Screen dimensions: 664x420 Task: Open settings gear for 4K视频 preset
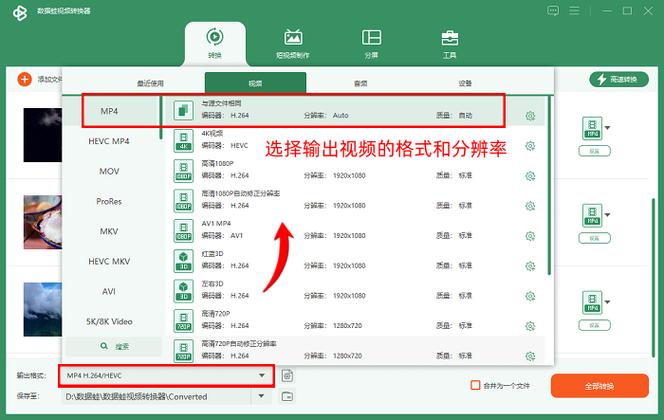point(530,146)
